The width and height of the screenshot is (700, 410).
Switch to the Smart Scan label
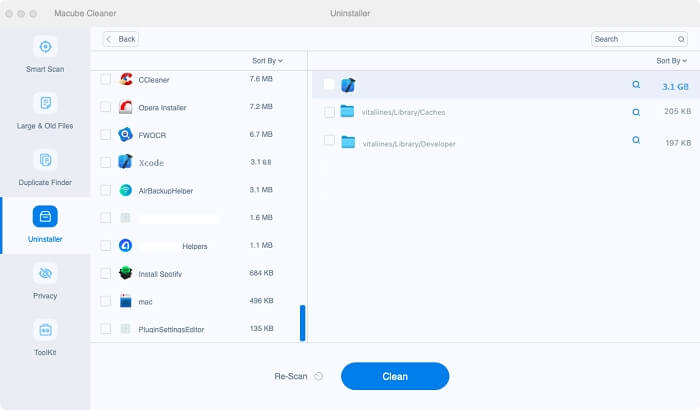point(45,69)
